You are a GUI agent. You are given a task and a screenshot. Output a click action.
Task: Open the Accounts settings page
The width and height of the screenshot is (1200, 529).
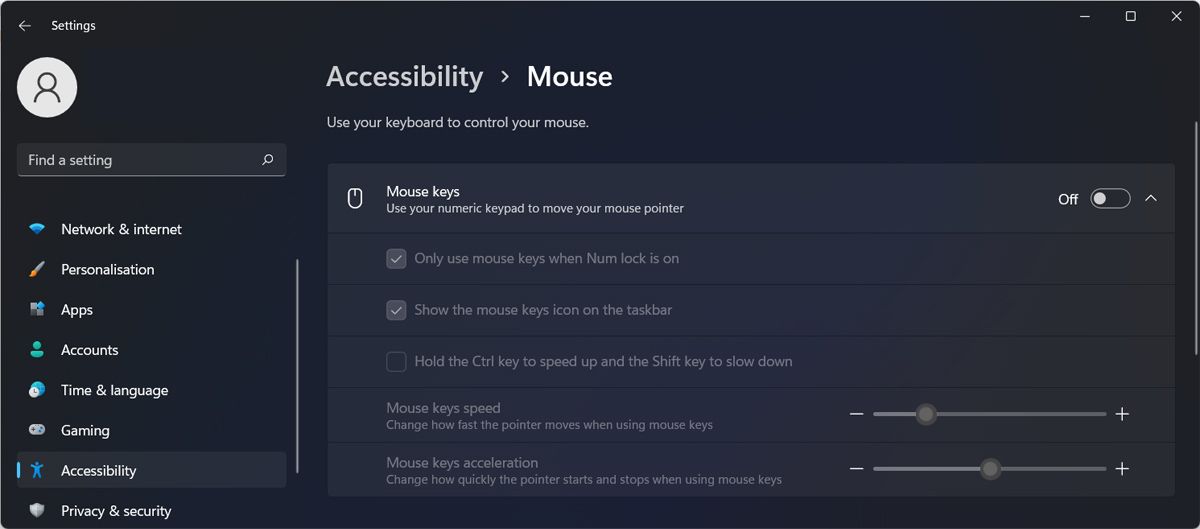tap(89, 350)
